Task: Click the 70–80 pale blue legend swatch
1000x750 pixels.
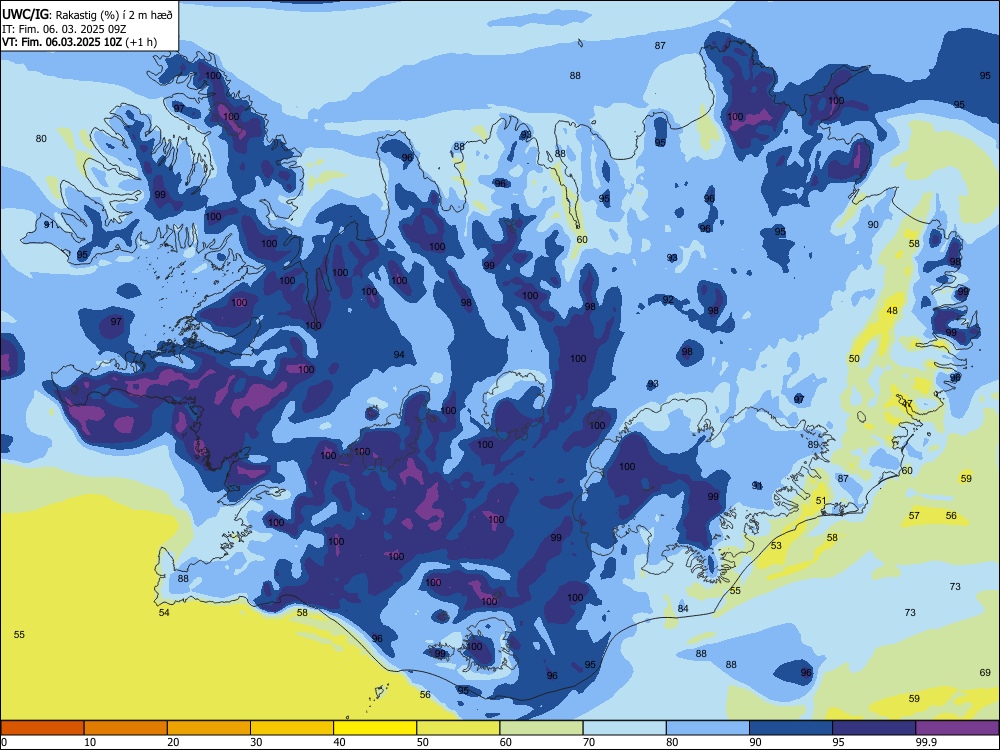Action: (x=624, y=728)
